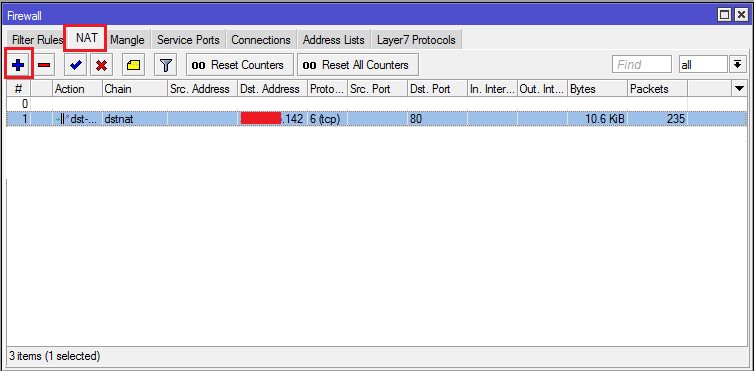Disable rule using red cross icon
The image size is (754, 371).
click(101, 65)
